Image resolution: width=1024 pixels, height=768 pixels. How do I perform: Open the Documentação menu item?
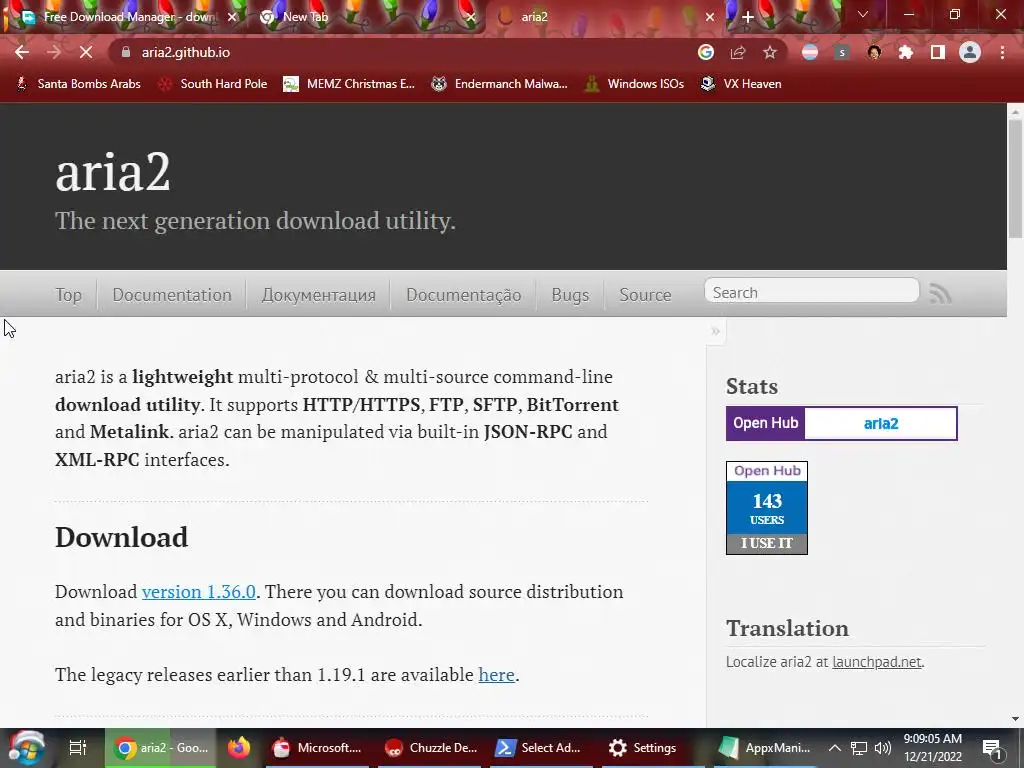464,295
